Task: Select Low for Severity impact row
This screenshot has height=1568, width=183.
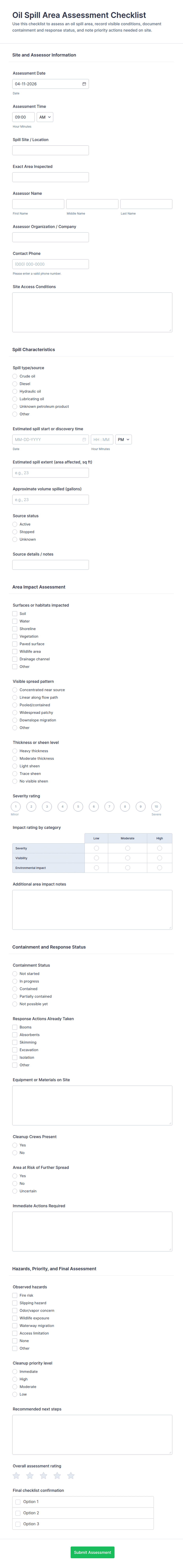Action: click(x=96, y=848)
